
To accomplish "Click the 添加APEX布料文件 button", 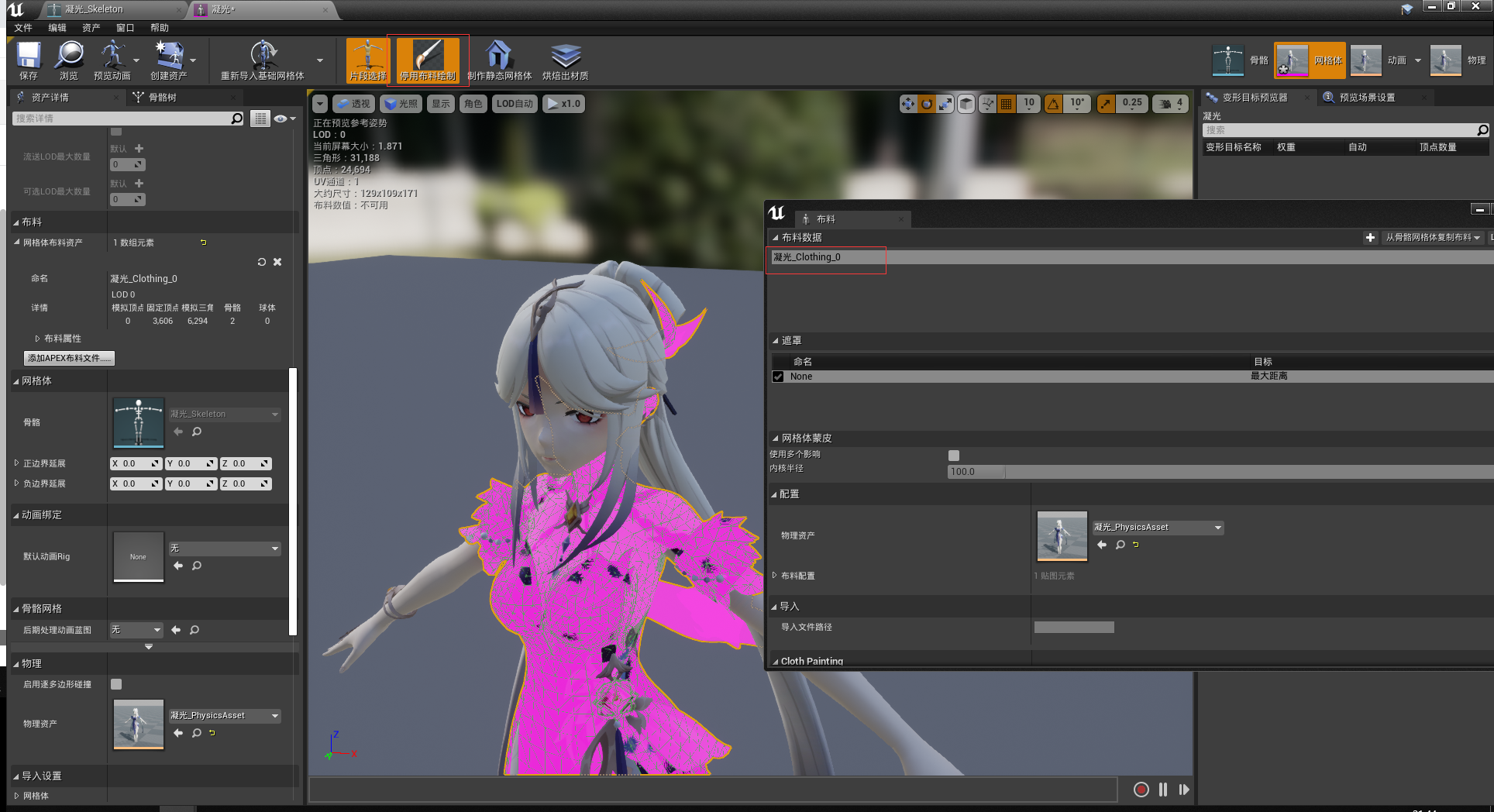I will (70, 358).
